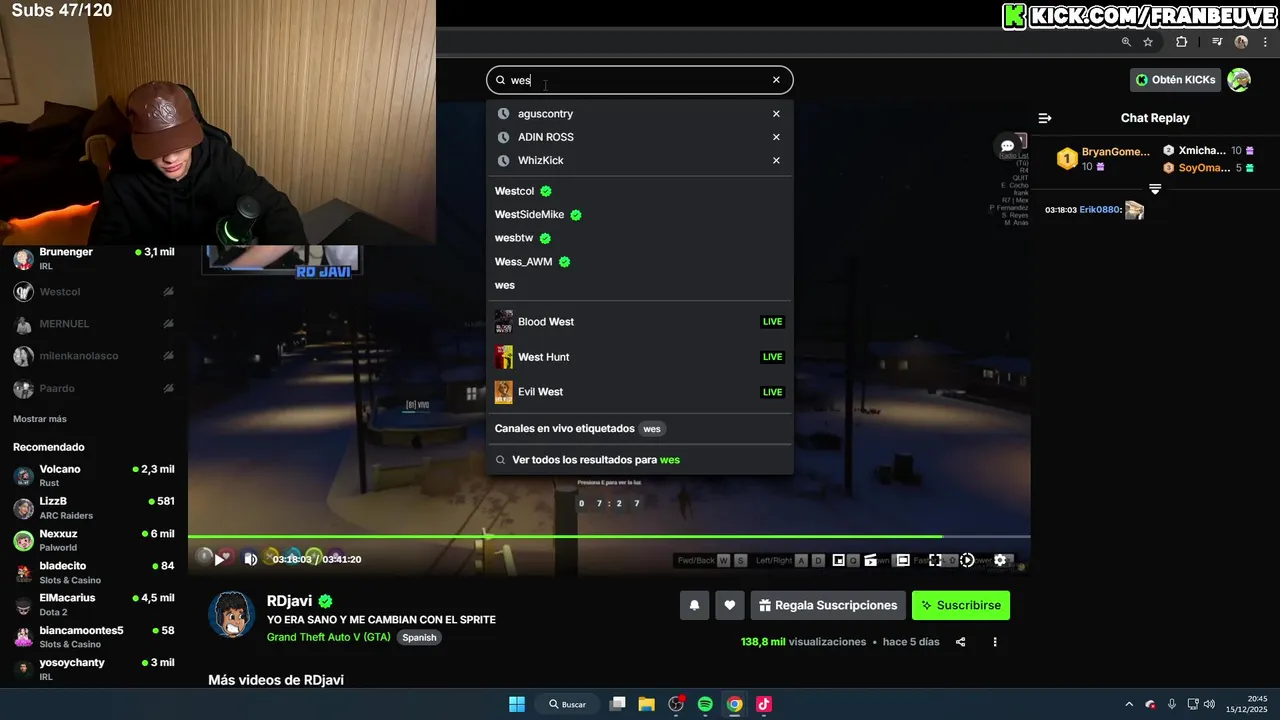Image resolution: width=1280 pixels, height=720 pixels.
Task: Open Westcol channel in sidebar
Action: pos(94,292)
